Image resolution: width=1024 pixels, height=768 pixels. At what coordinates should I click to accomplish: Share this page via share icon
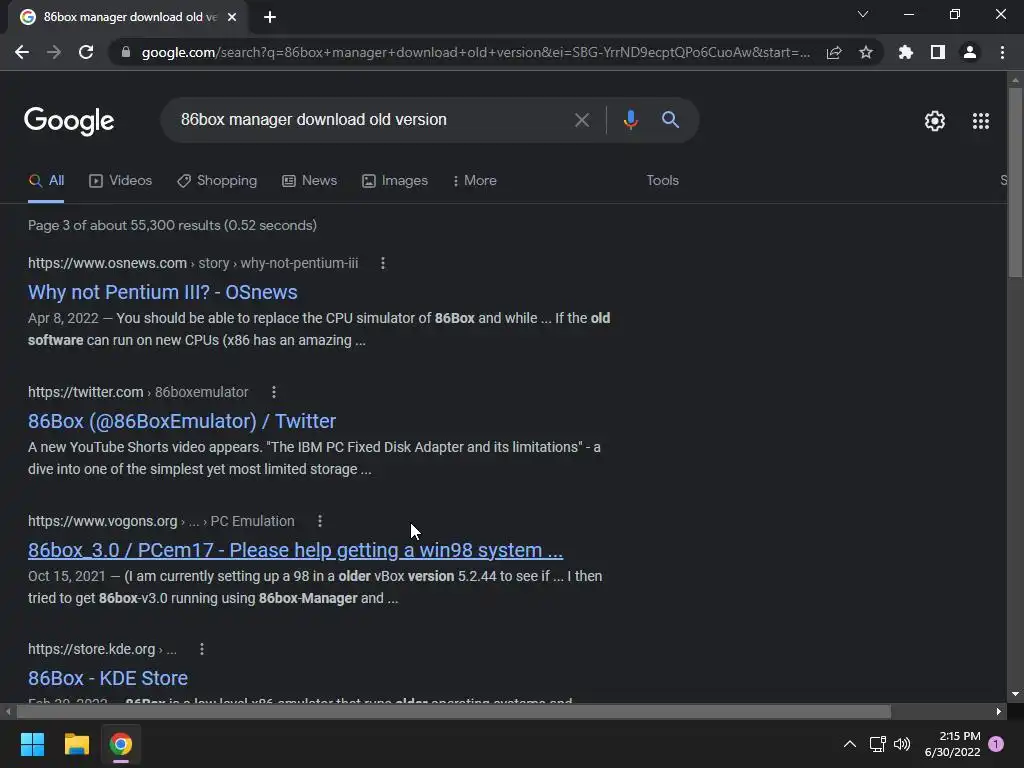point(834,52)
